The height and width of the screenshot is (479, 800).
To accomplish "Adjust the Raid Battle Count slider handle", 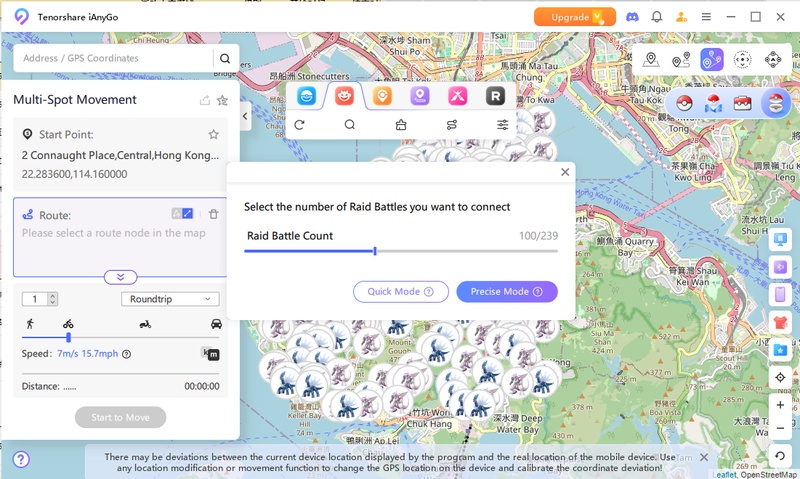I will tap(375, 251).
